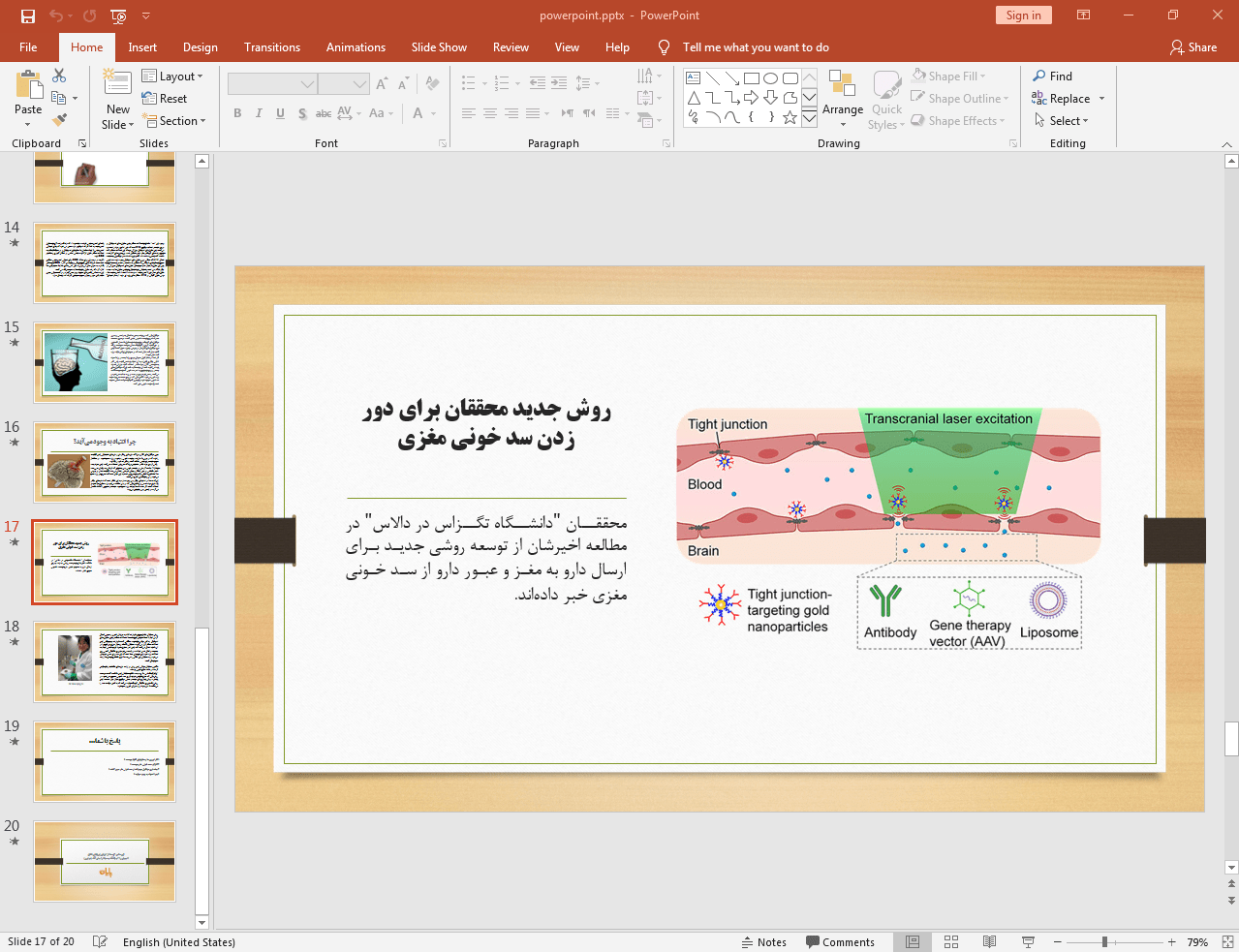Open the Section dropdown
Image resolution: width=1239 pixels, height=952 pixels.
click(x=174, y=121)
